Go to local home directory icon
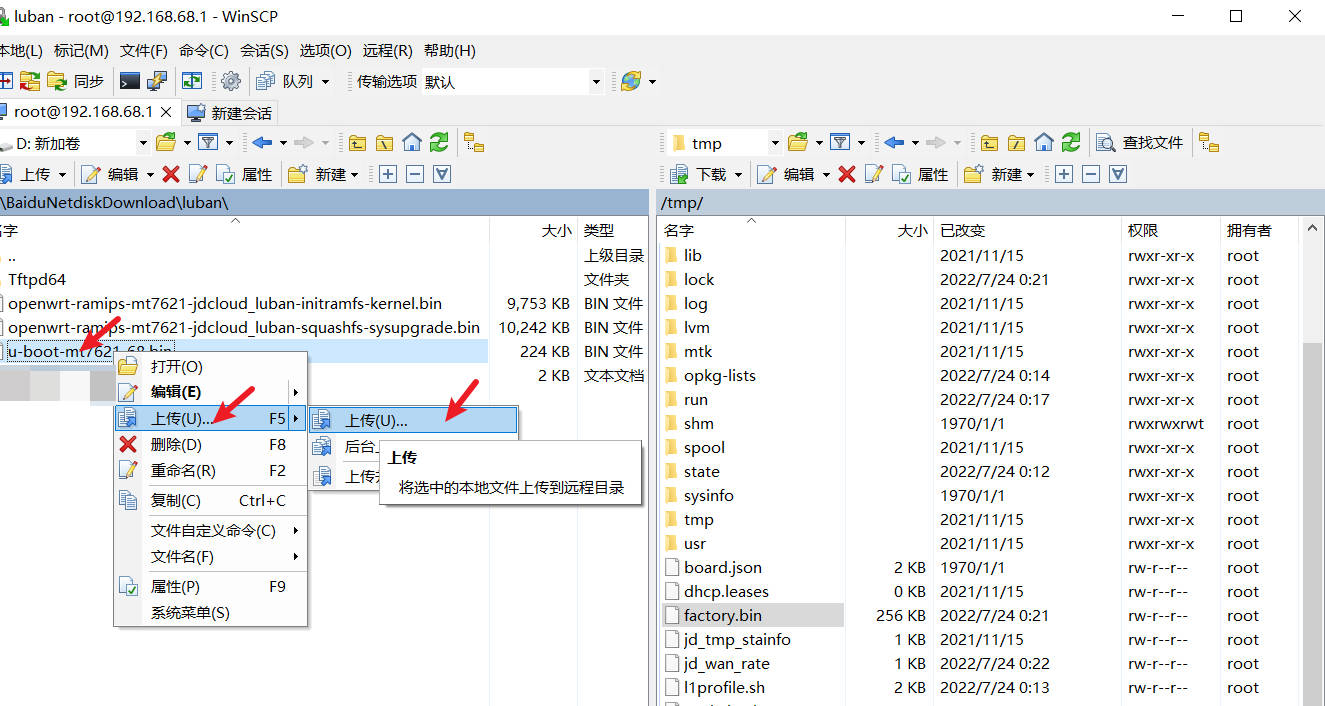 411,143
